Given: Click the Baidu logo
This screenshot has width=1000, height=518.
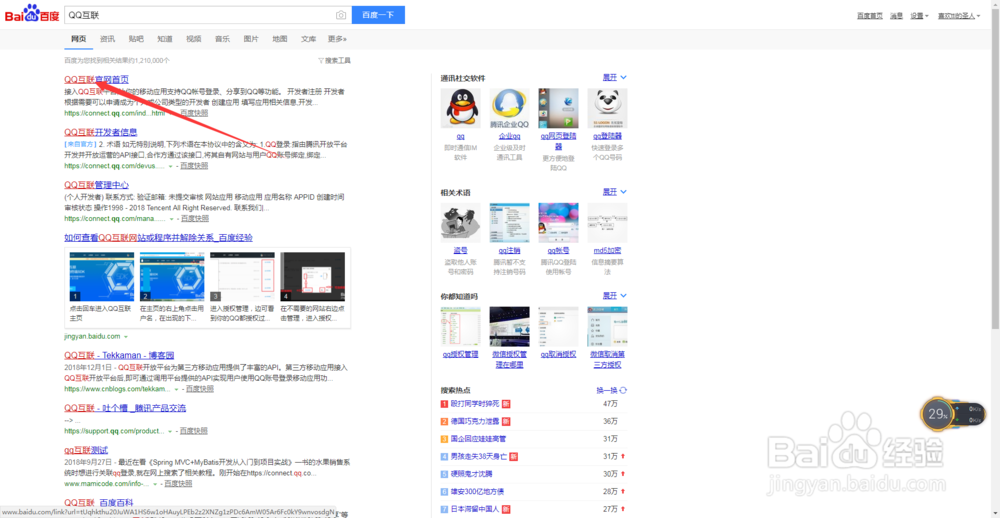Looking at the screenshot, I should click(32, 14).
